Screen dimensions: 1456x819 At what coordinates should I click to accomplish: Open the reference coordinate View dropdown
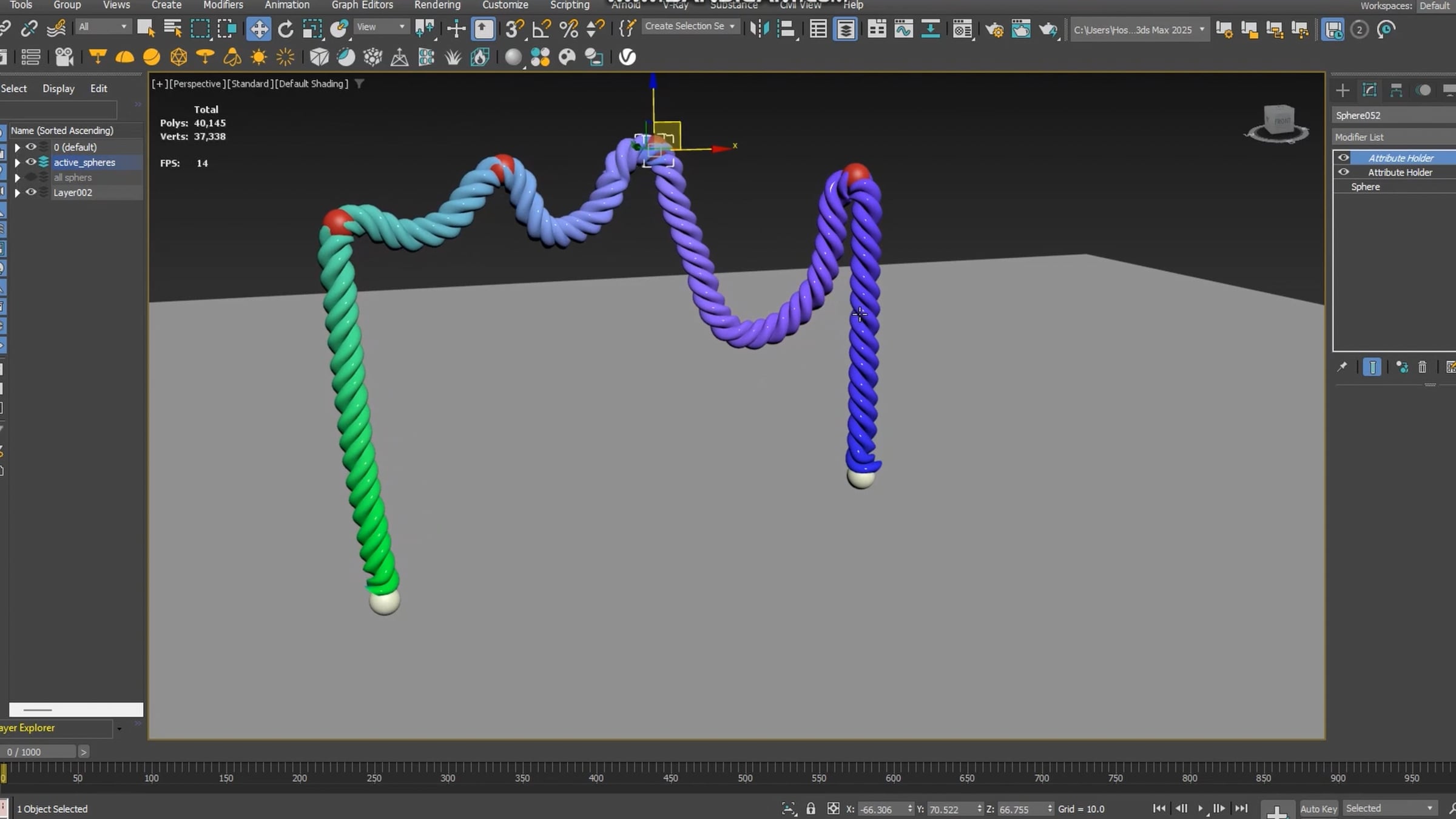tap(380, 27)
